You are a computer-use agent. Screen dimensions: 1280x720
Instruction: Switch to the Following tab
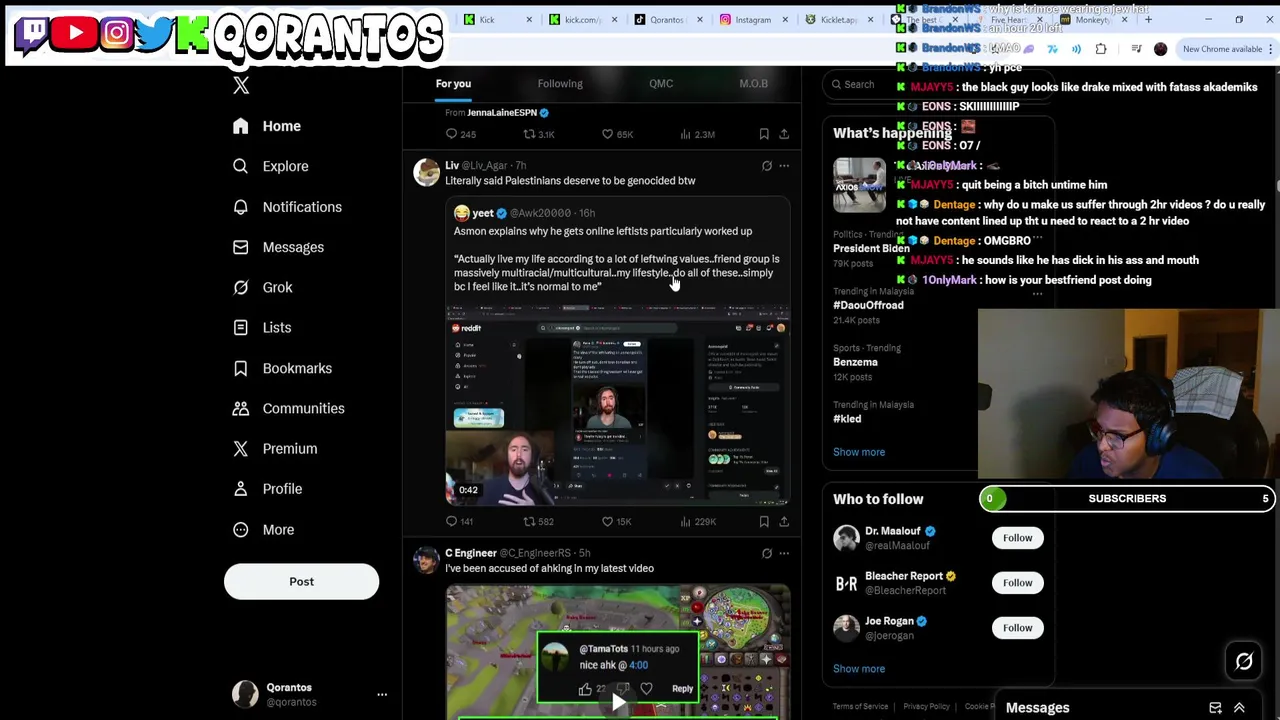coord(560,84)
